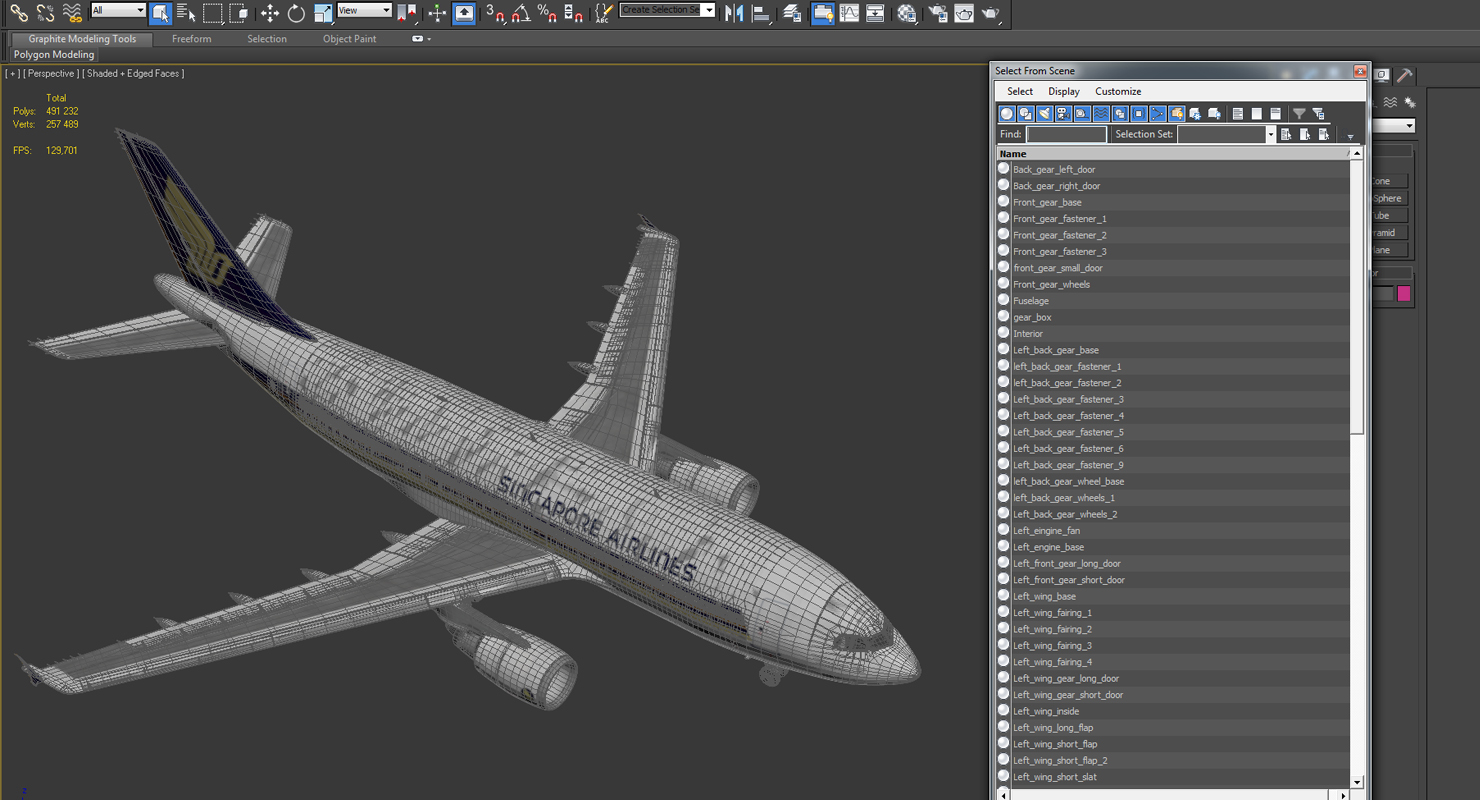Open the Utilities hammer panel tab

tap(1405, 75)
